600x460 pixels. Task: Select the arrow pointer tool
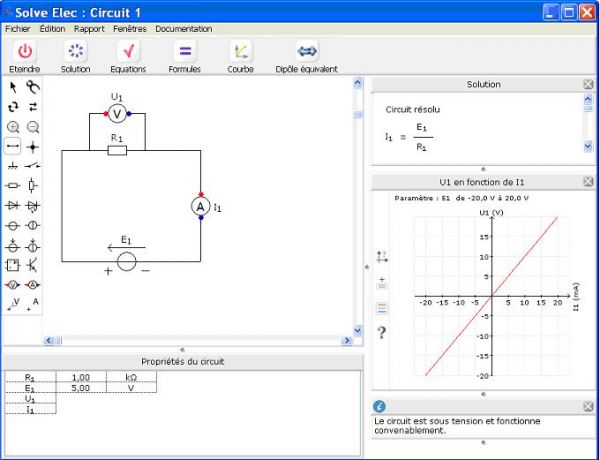[x=13, y=87]
